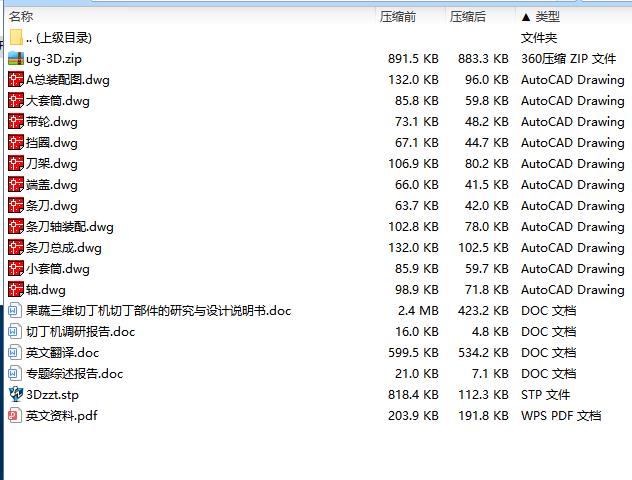Click the 果蔬三维切丁机 说明书.doc icon
The height and width of the screenshot is (480, 632).
15,310
